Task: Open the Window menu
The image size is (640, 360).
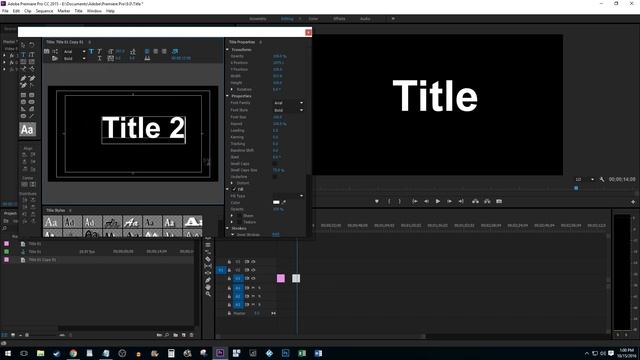Action: [x=94, y=11]
